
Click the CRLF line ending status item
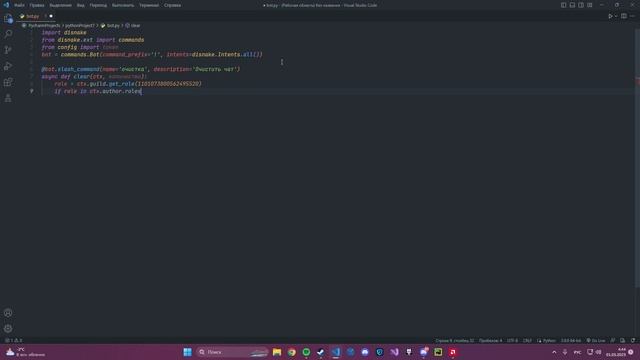(x=527, y=340)
